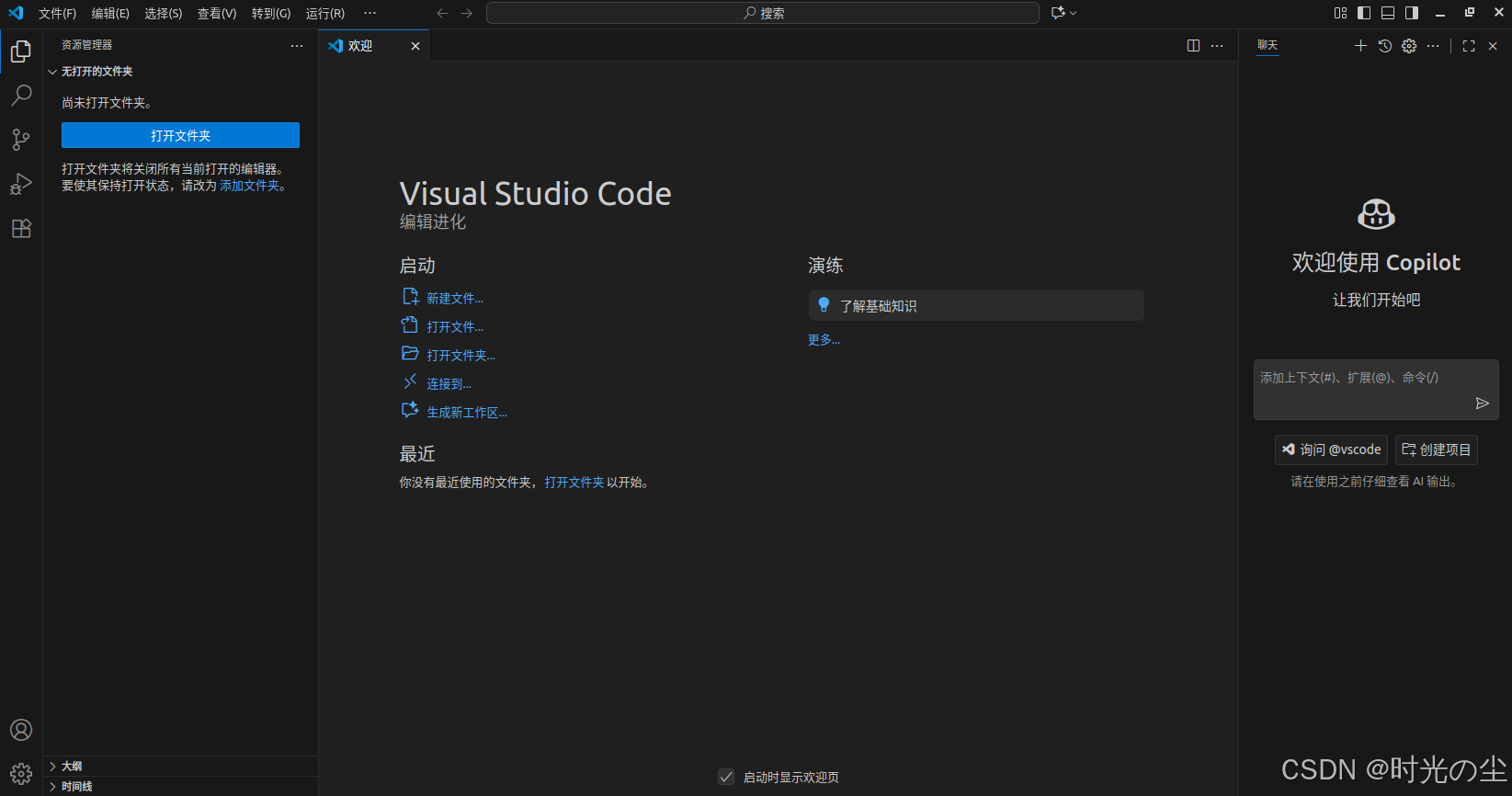Open the Source Control view
This screenshot has width=1512, height=796.
pyautogui.click(x=21, y=140)
